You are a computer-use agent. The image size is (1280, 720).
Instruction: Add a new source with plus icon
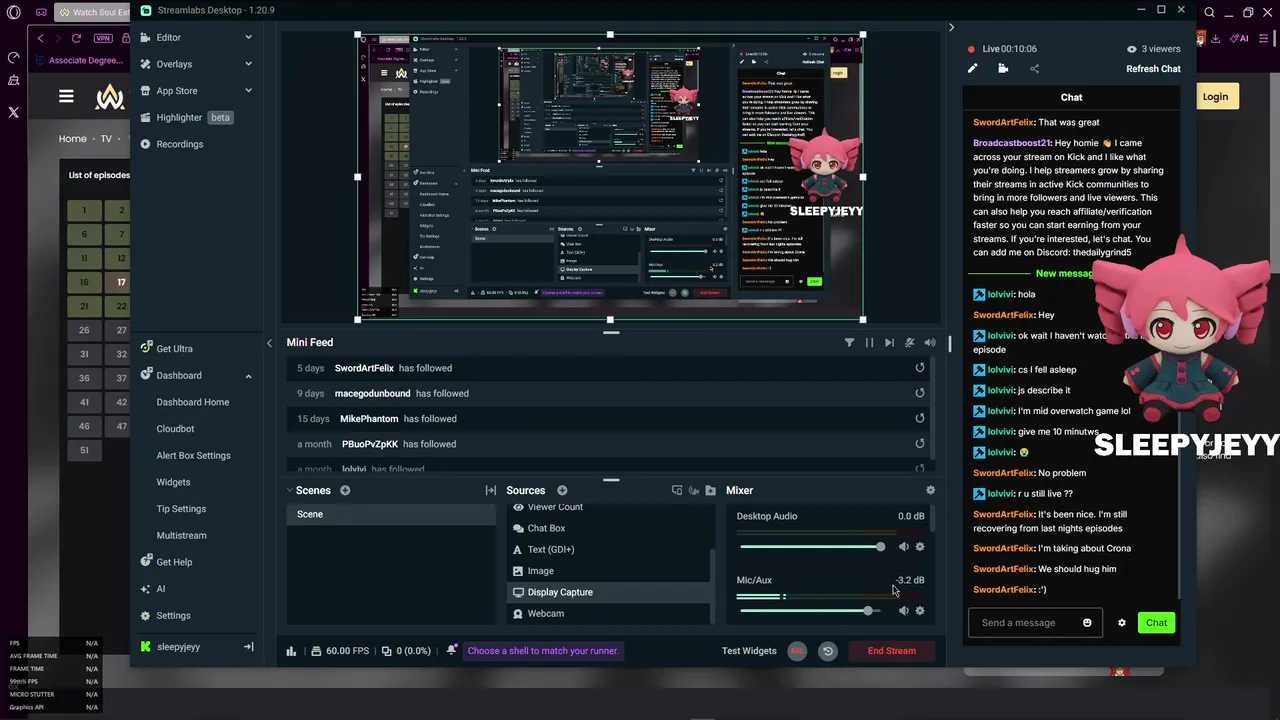tap(562, 490)
